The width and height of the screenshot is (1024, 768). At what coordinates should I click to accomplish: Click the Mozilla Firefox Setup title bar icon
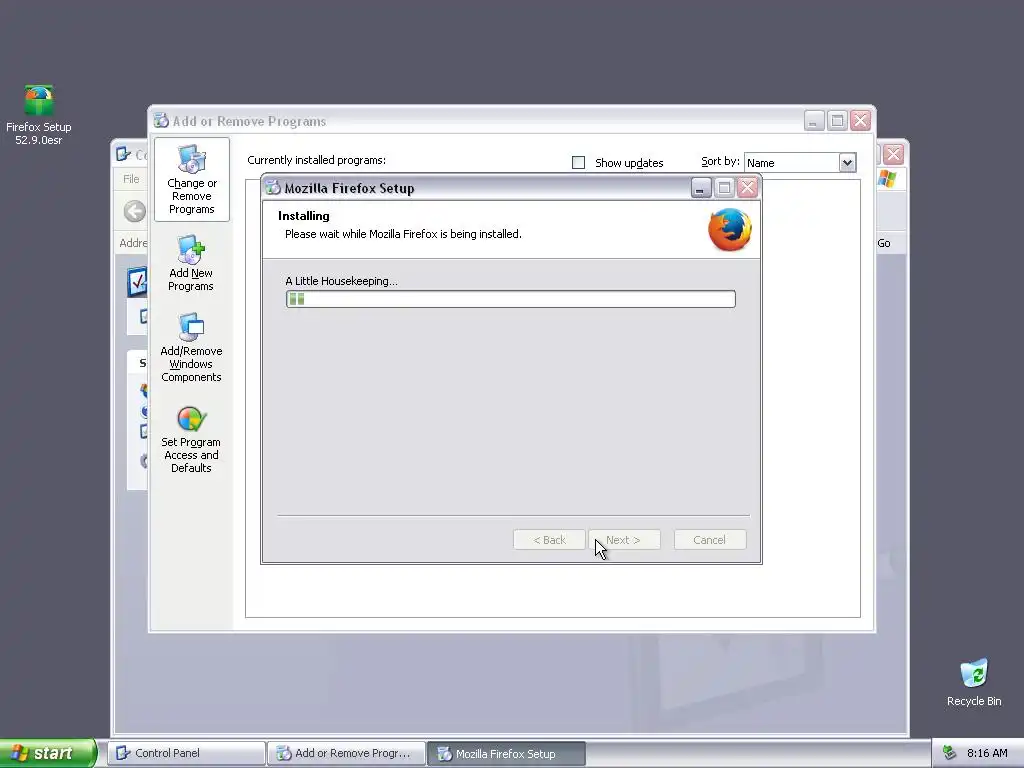coord(273,188)
